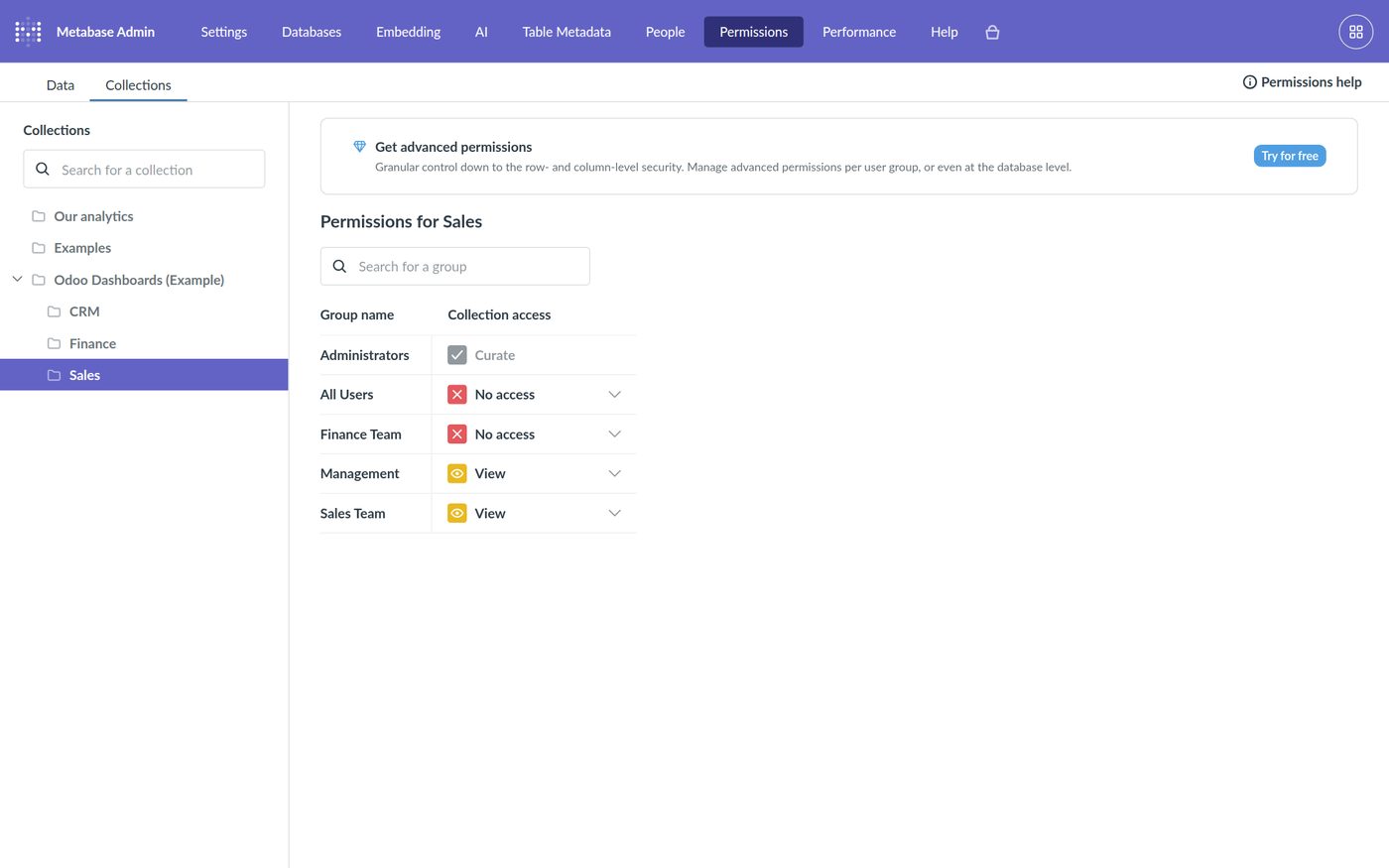Click the Finance folder icon
This screenshot has width=1389, height=868.
(x=55, y=343)
